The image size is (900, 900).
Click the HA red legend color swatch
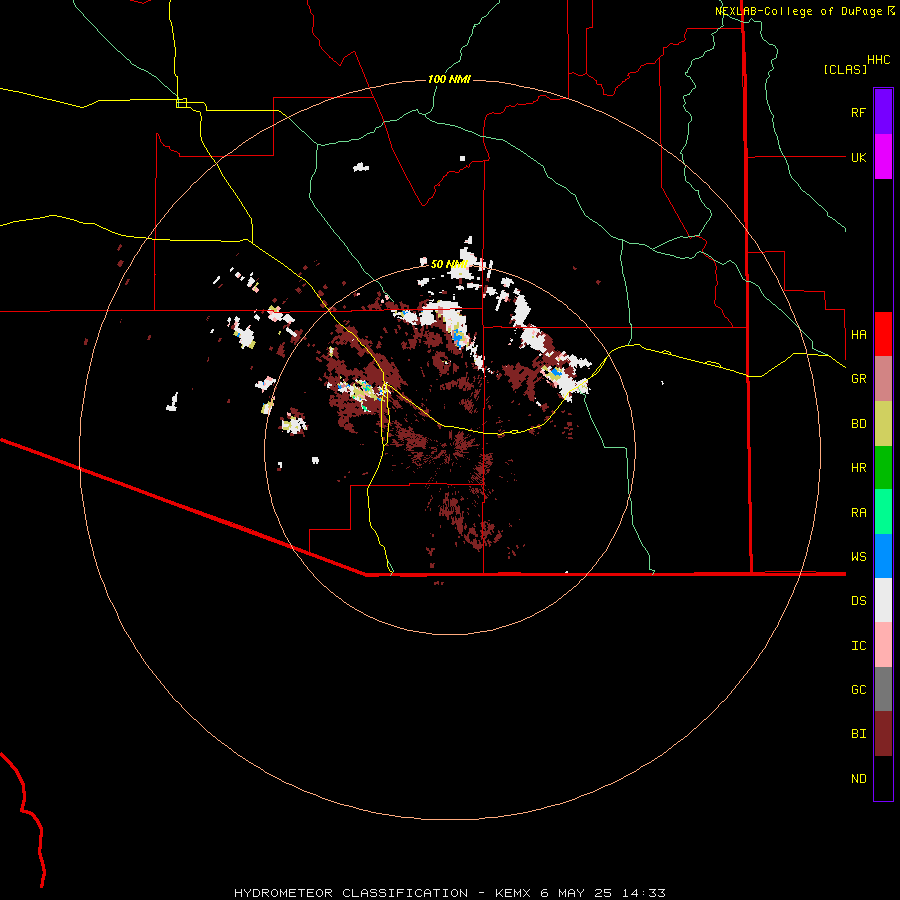point(883,334)
